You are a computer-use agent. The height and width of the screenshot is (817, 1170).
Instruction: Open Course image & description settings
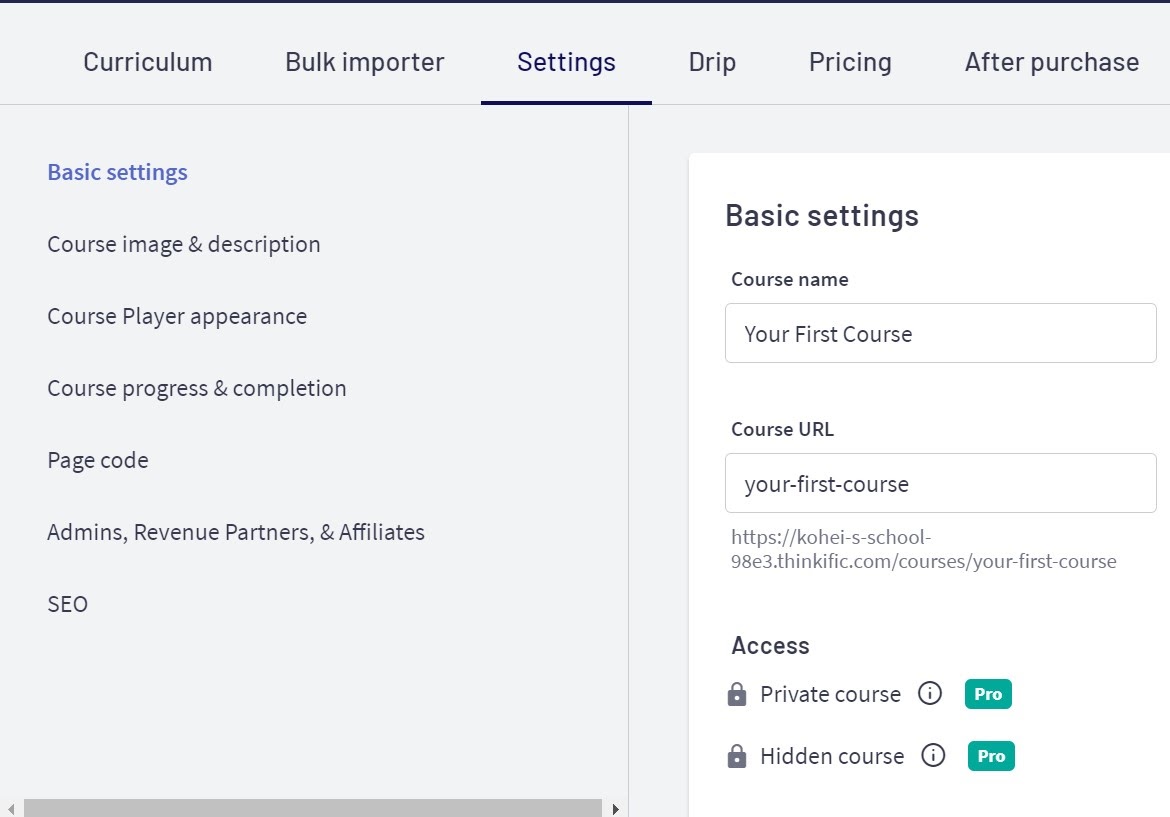[x=184, y=244]
